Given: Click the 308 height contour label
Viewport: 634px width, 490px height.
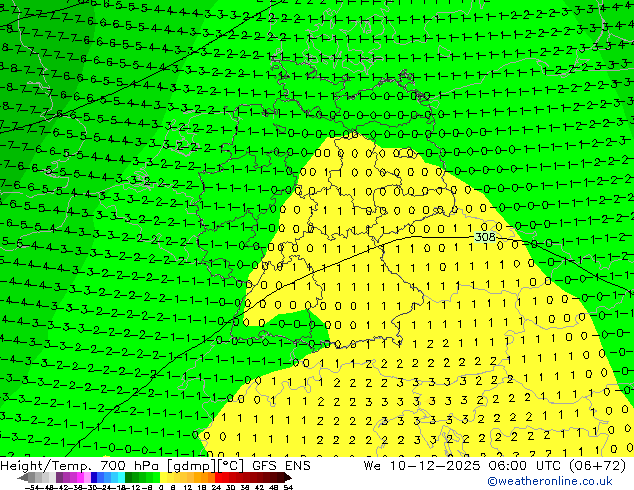Looking at the screenshot, I should [x=485, y=237].
